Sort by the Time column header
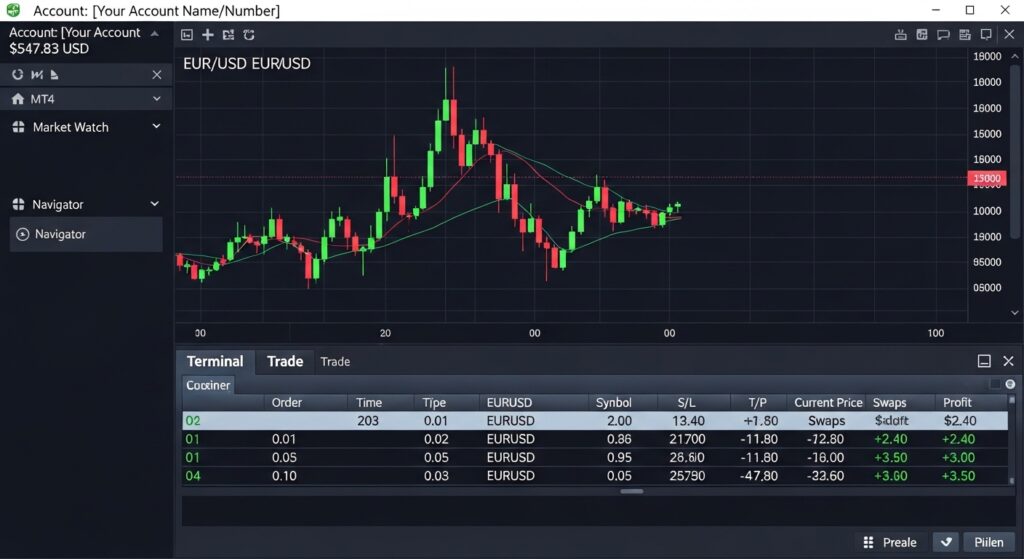The width and height of the screenshot is (1024, 559). tap(368, 402)
